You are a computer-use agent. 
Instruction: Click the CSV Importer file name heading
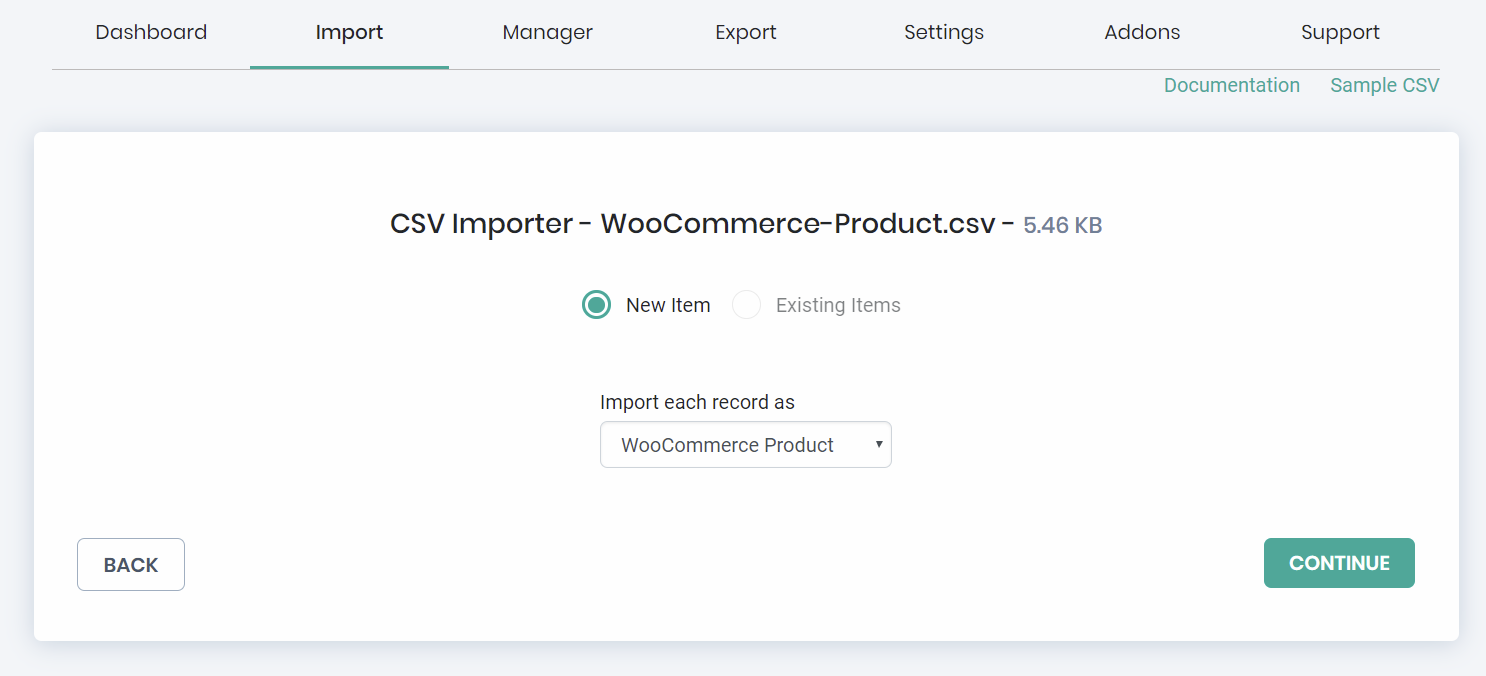tap(692, 223)
